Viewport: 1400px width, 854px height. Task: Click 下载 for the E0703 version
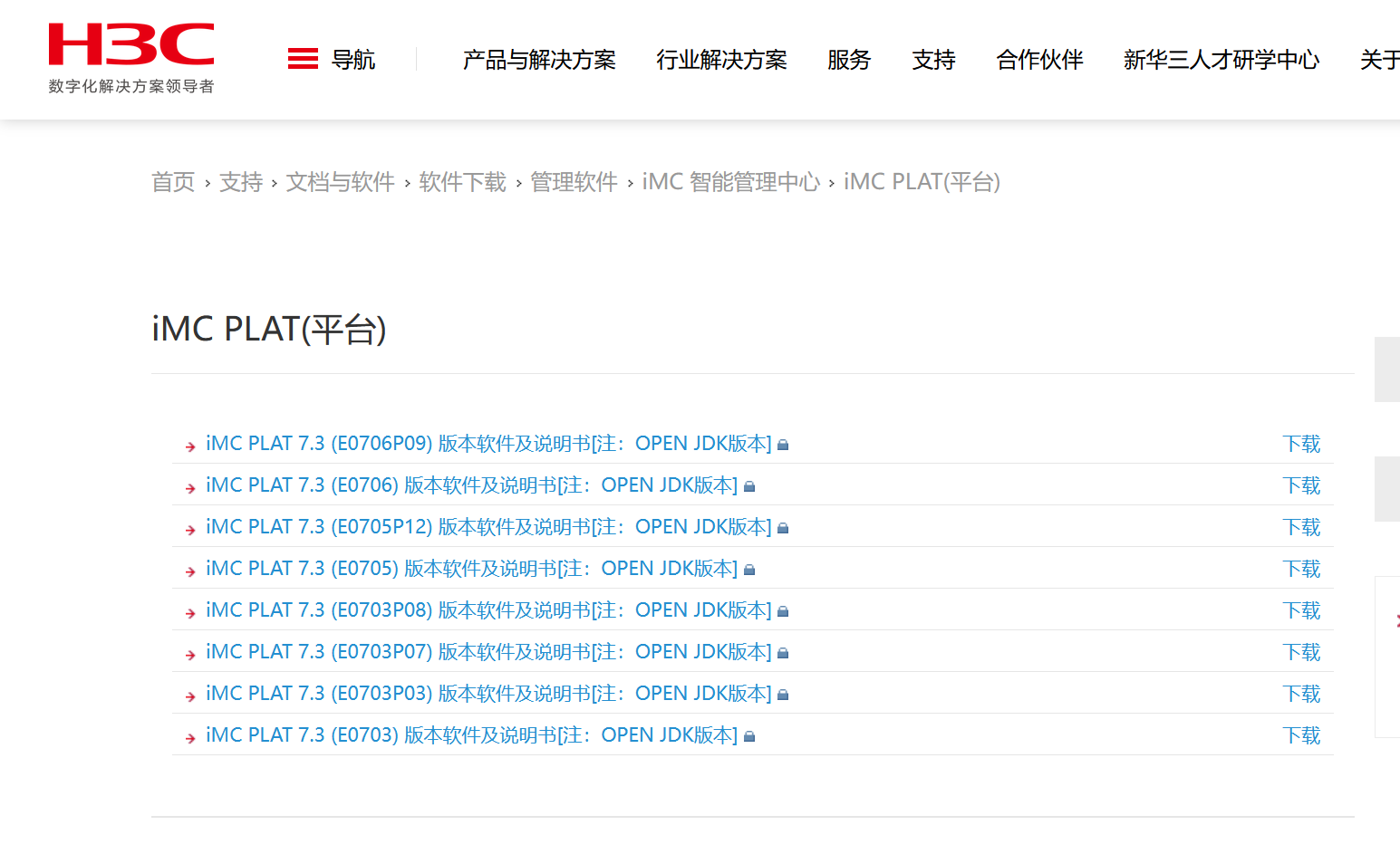[1301, 735]
